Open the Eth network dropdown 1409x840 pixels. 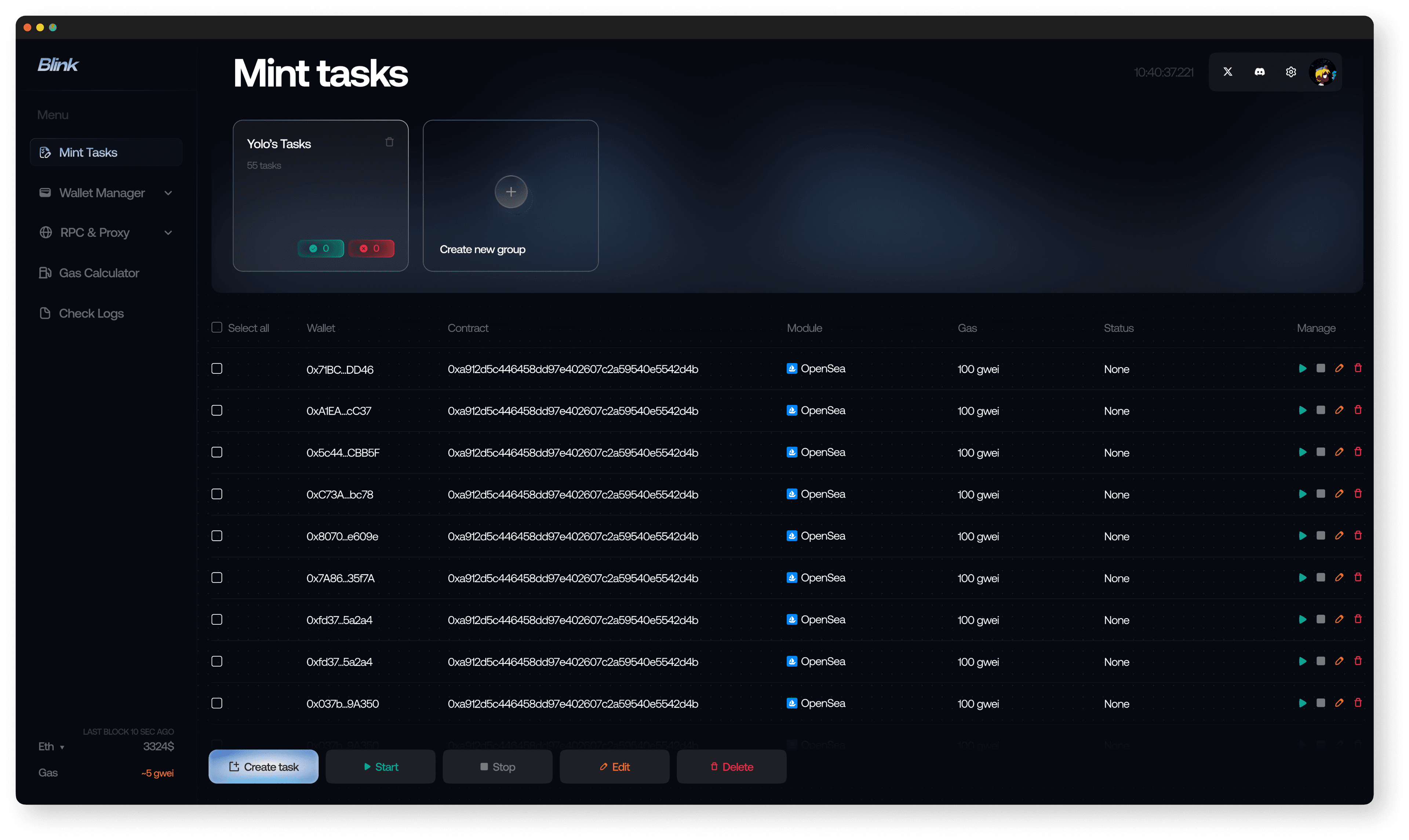(51, 746)
